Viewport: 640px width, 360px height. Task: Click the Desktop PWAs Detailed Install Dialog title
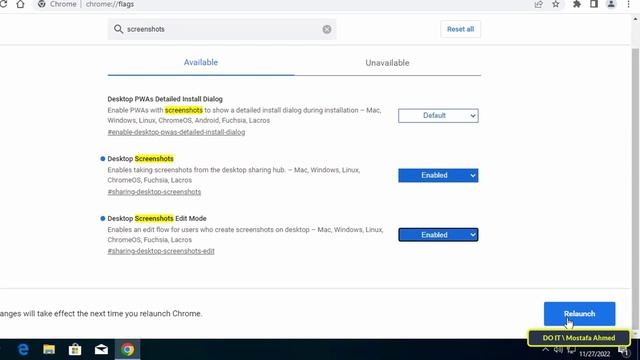(165, 99)
